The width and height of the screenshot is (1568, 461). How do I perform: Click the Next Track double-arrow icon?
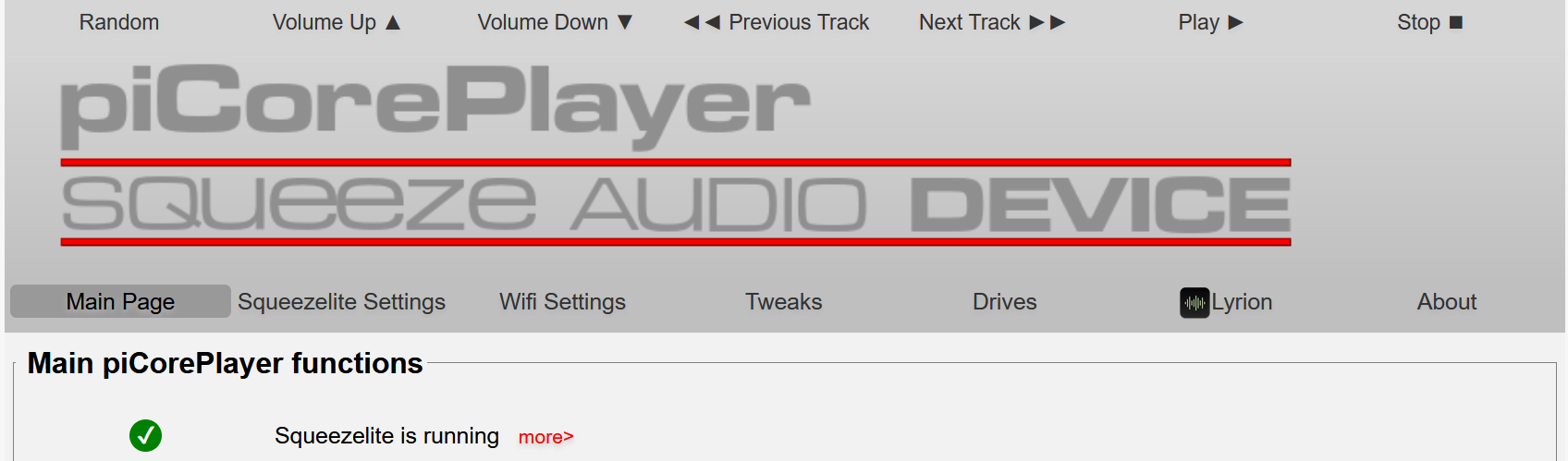click(x=1047, y=22)
